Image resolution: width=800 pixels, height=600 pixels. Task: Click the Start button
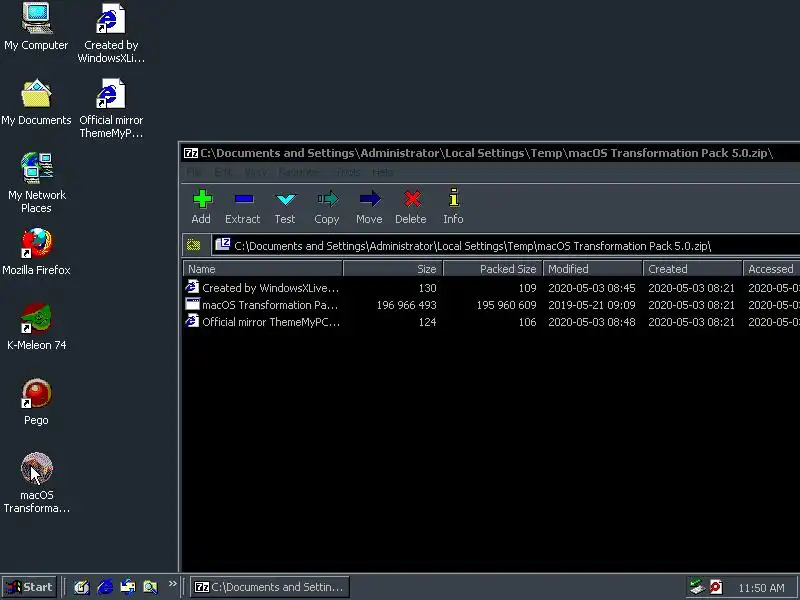click(30, 587)
